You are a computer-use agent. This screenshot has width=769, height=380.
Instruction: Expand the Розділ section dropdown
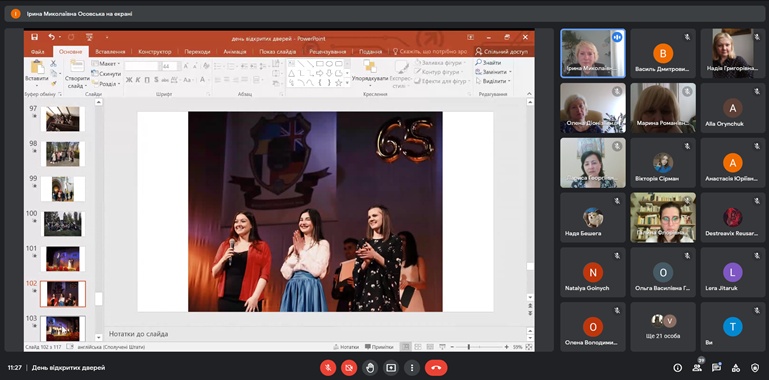click(x=105, y=83)
